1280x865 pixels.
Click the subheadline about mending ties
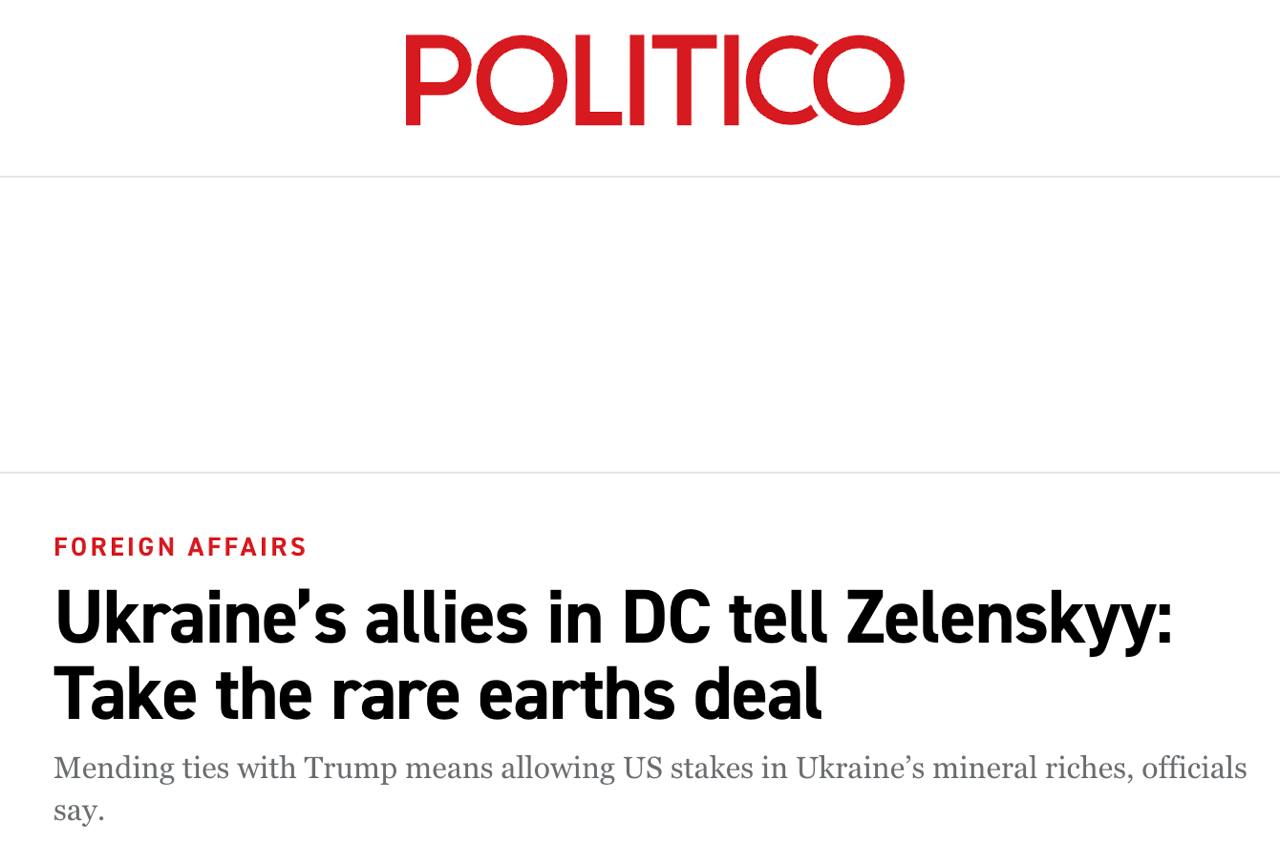[650, 769]
